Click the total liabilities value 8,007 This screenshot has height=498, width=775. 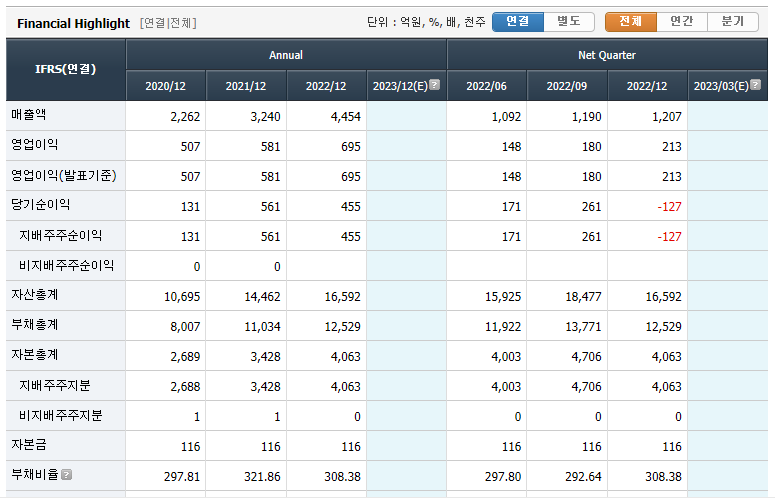185,327
